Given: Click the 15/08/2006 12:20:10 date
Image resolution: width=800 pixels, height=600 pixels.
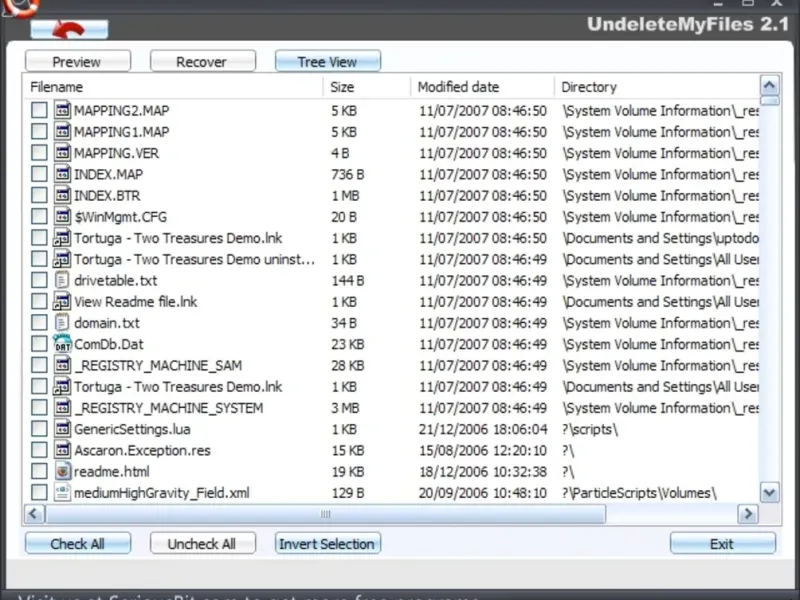Looking at the screenshot, I should point(483,451).
